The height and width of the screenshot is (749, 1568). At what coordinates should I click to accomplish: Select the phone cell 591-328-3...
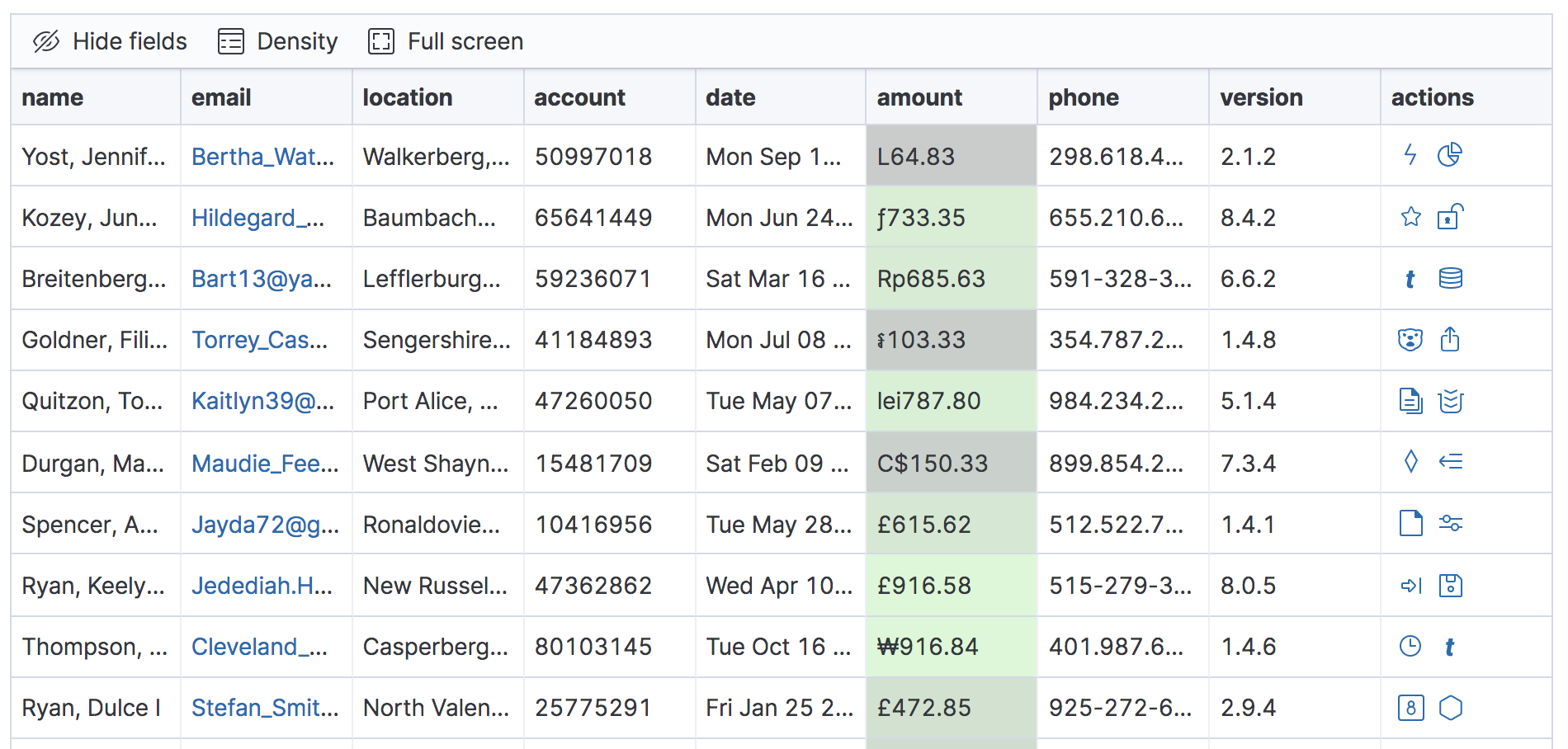pos(1123,278)
